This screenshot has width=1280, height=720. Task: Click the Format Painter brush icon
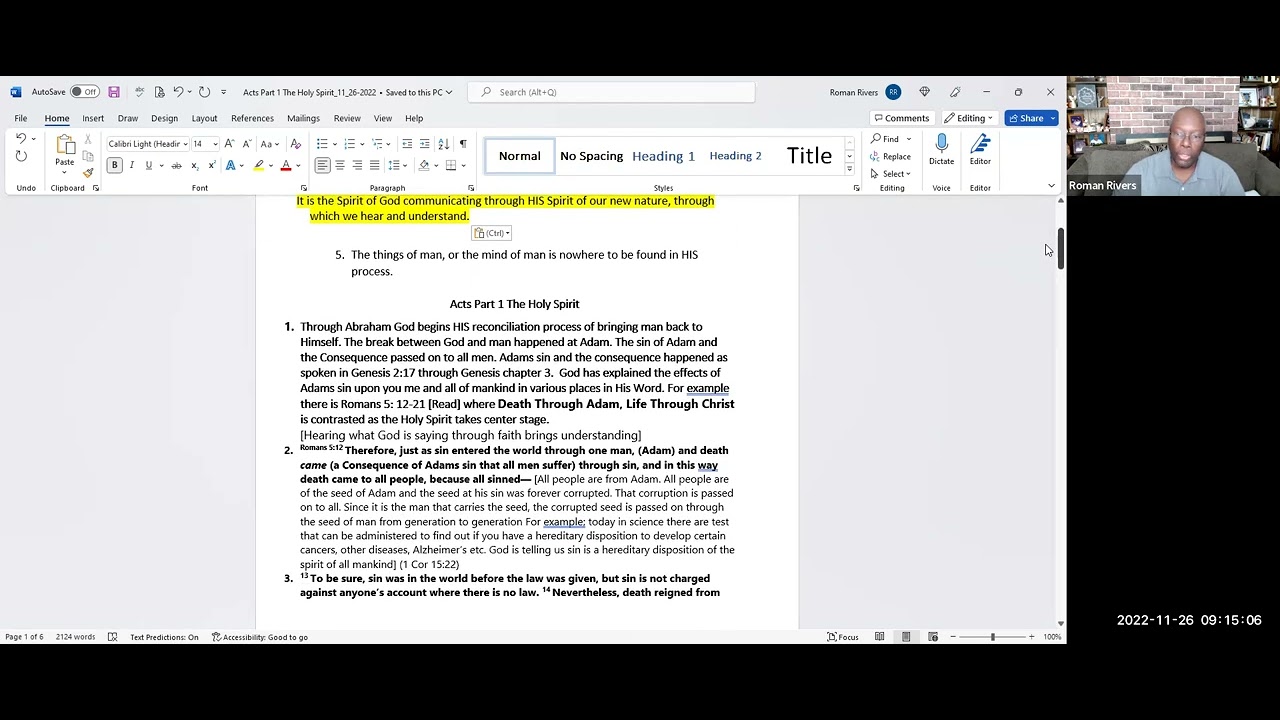click(88, 172)
